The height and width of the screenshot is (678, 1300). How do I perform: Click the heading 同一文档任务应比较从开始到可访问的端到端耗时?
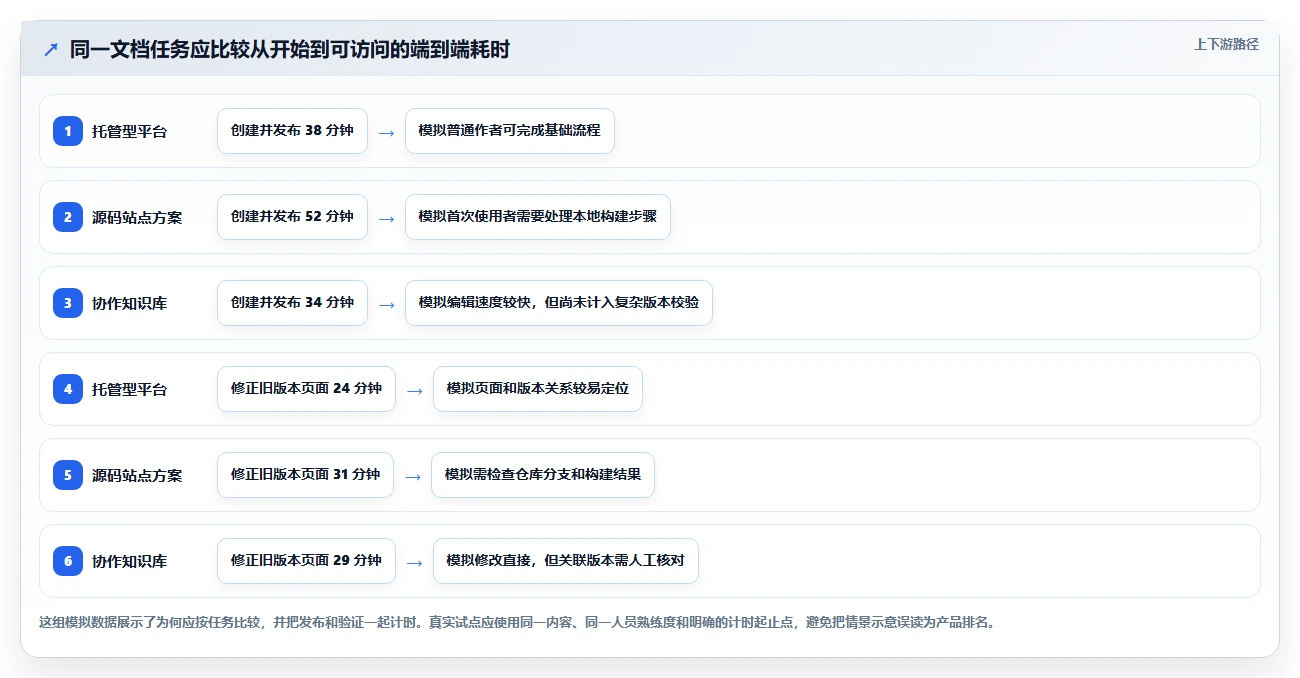[x=290, y=49]
